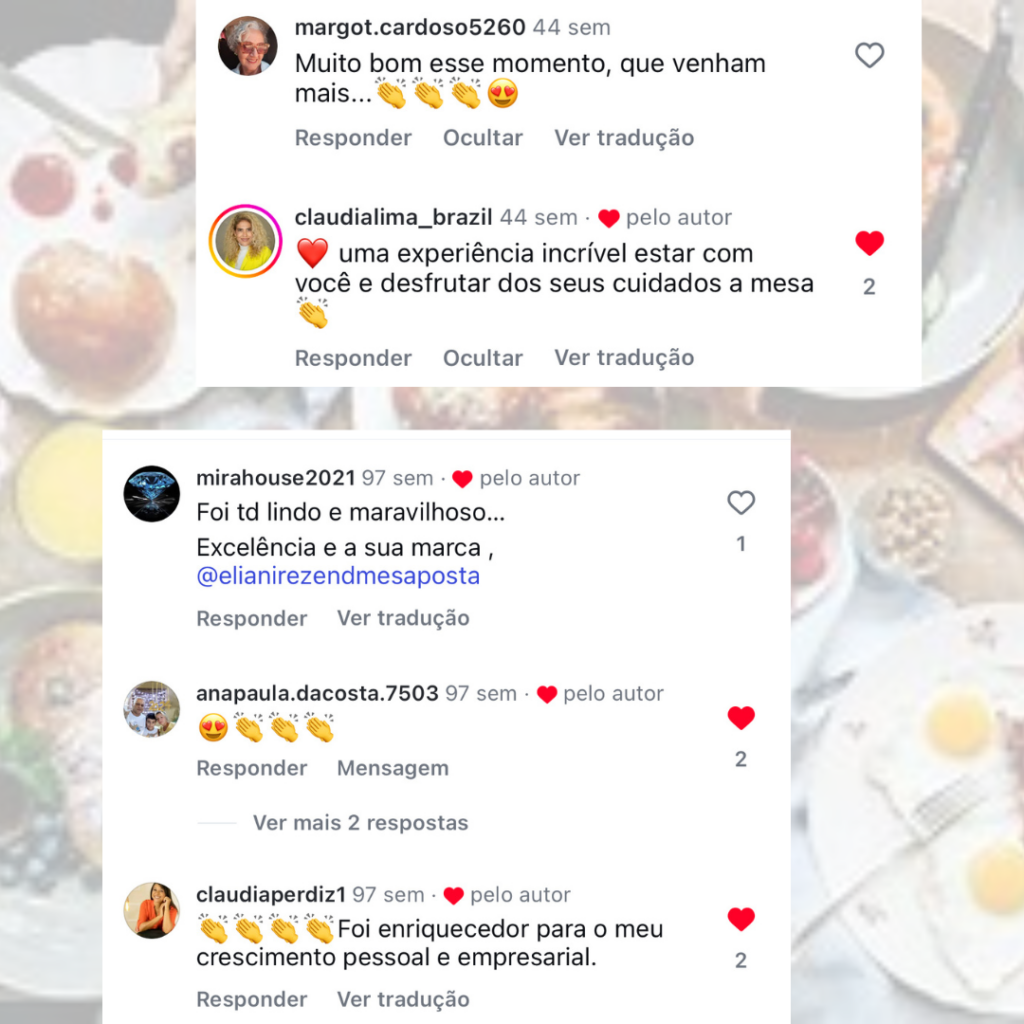Open claudialima_brazil's story ring avatar

coord(246,241)
